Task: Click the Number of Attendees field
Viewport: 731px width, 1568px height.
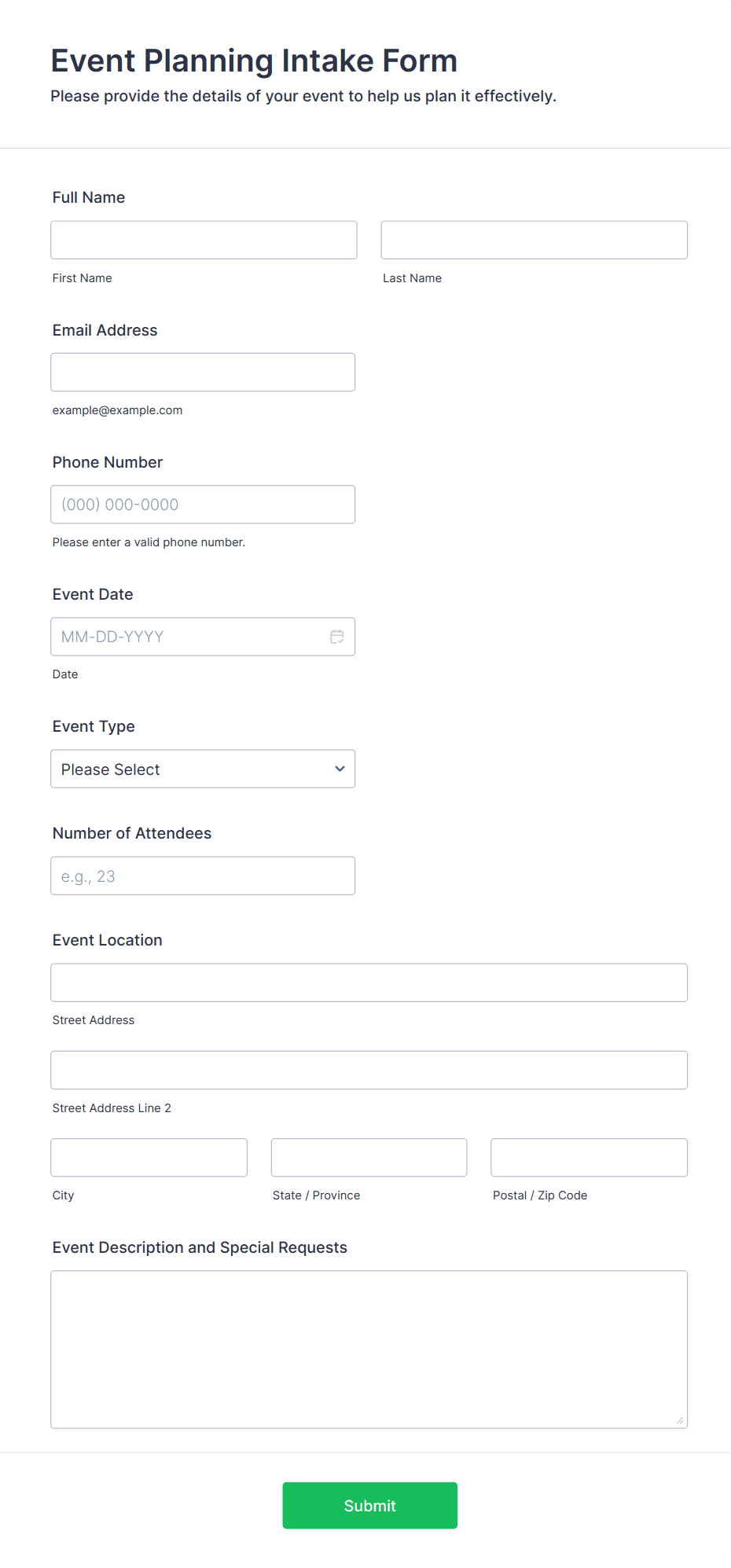Action: (203, 876)
